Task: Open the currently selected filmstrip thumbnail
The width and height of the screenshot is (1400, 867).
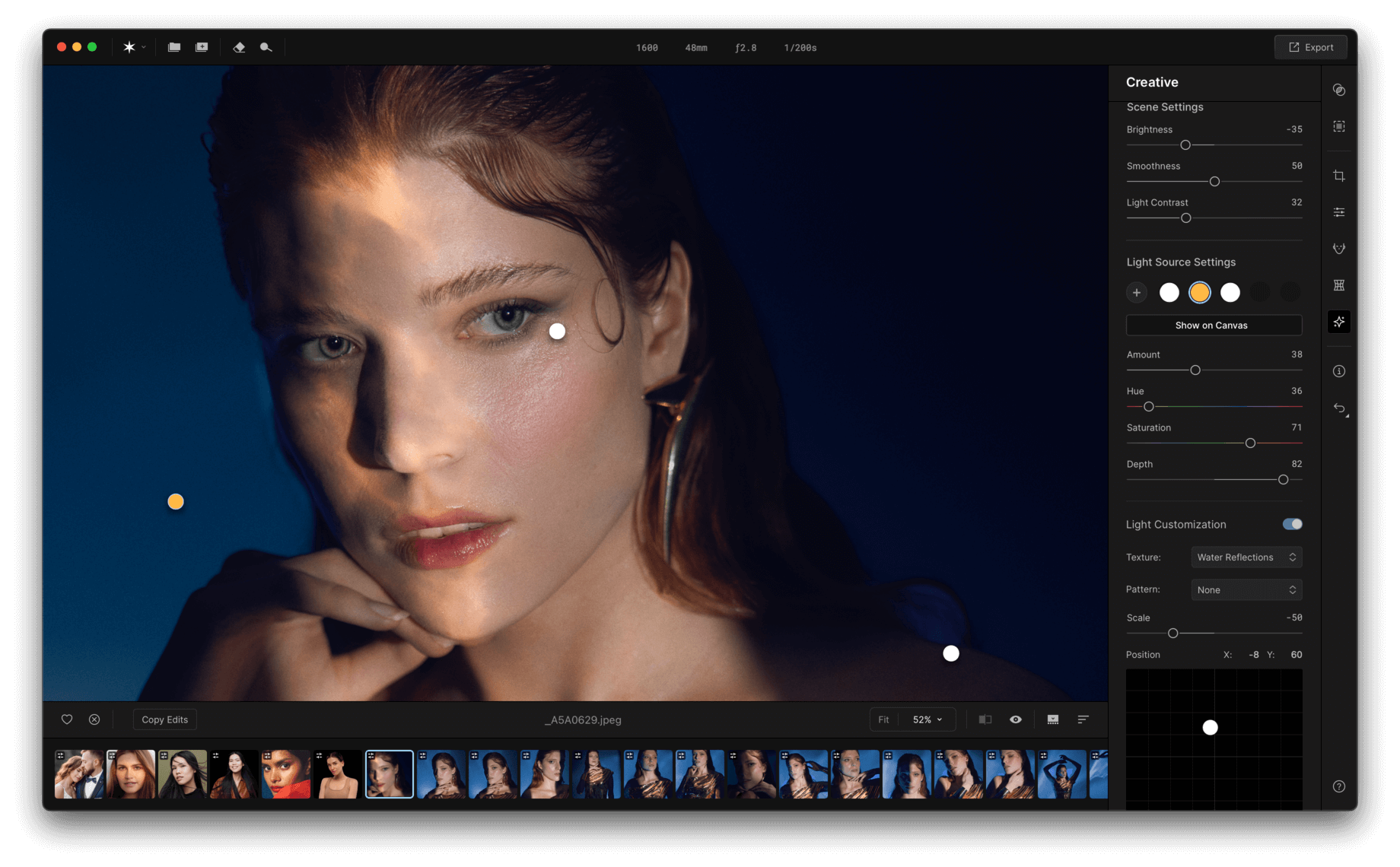Action: coord(390,774)
